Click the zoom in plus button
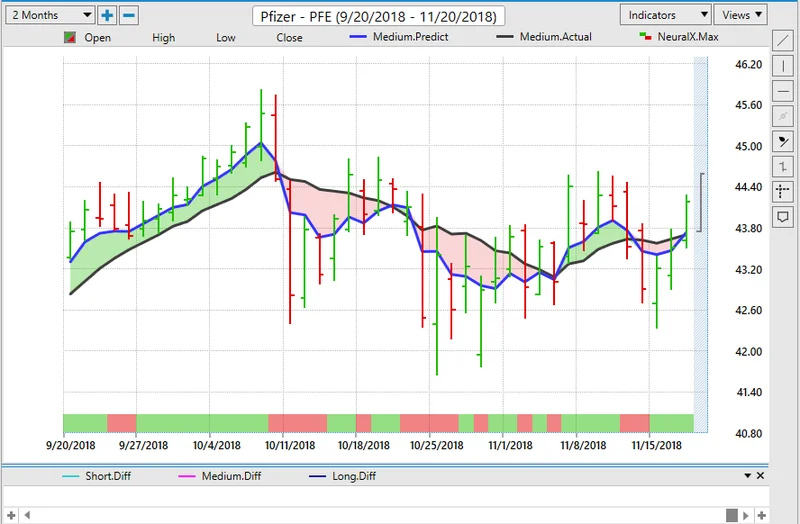Image resolution: width=800 pixels, height=524 pixels. click(107, 15)
